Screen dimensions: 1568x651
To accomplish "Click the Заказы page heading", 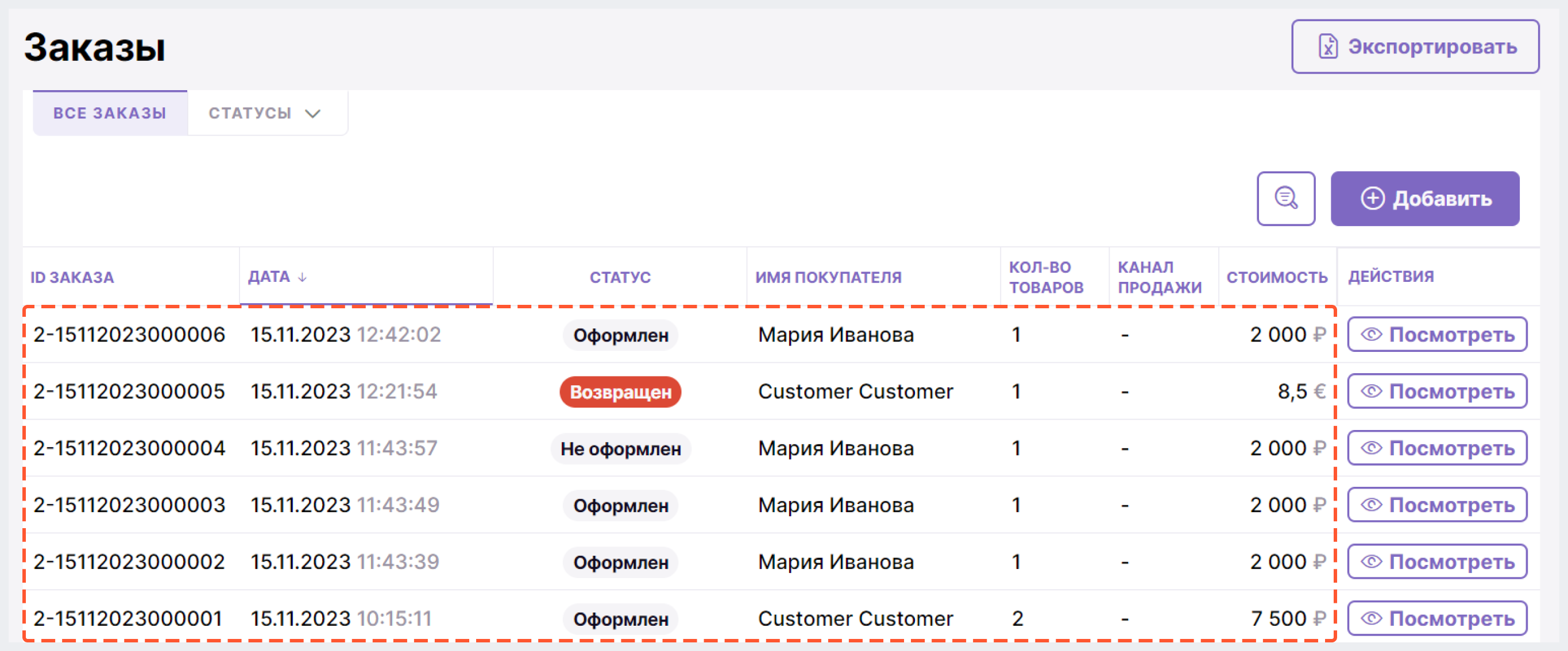I will (x=94, y=47).
